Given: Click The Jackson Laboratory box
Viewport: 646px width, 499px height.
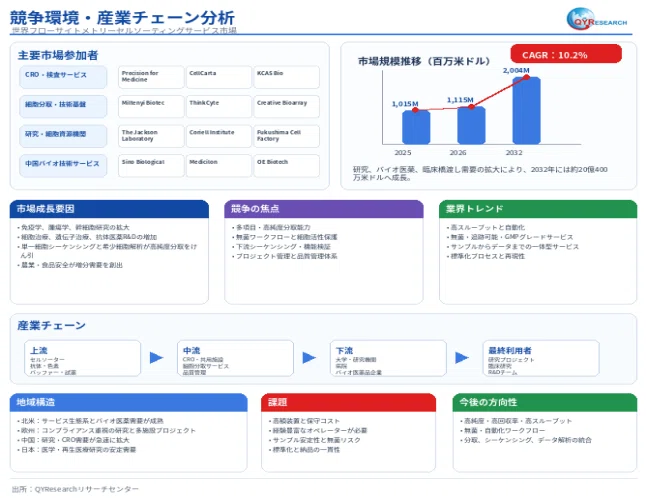Looking at the screenshot, I should click(151, 136).
